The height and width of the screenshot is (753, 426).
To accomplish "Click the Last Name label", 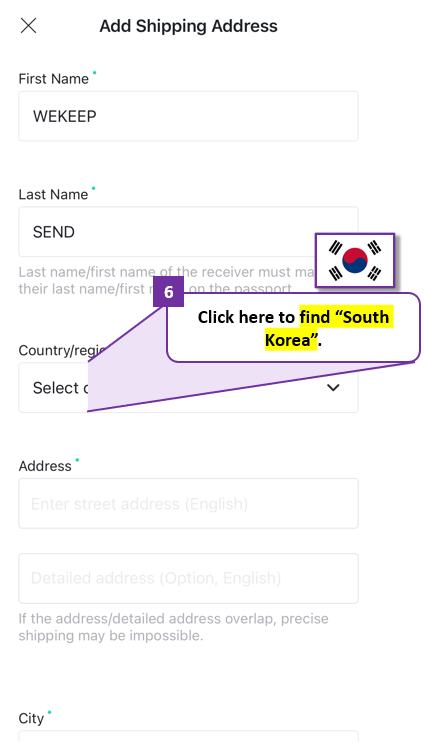I will tap(53, 194).
